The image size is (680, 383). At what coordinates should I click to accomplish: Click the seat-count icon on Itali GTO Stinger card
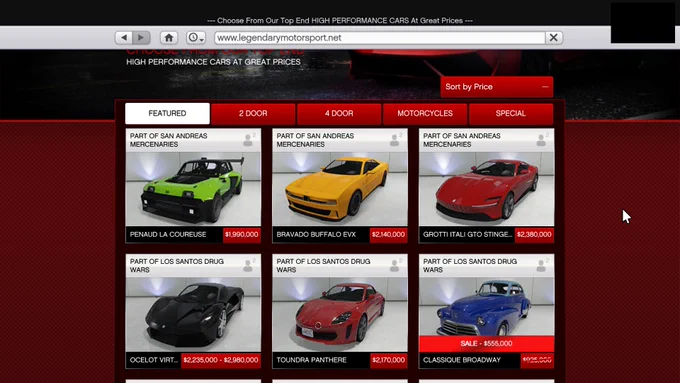click(542, 140)
